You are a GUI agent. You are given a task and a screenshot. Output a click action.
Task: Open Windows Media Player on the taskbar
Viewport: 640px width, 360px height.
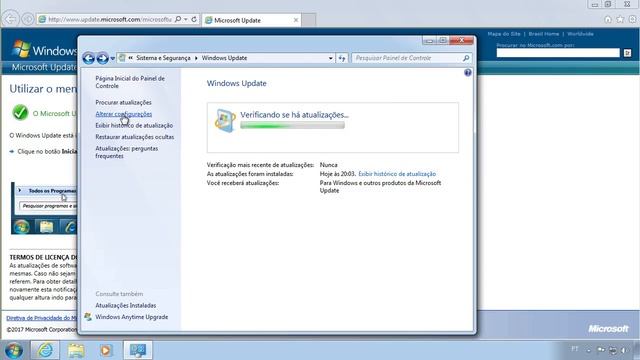coord(106,350)
